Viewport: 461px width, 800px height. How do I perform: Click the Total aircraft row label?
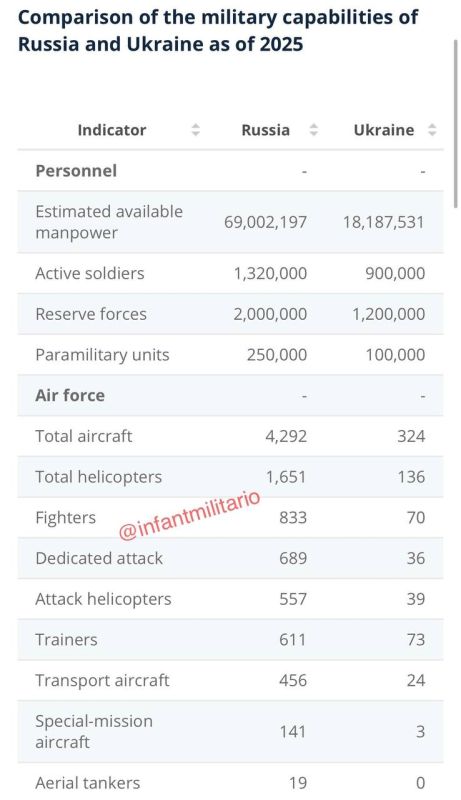pyautogui.click(x=84, y=436)
